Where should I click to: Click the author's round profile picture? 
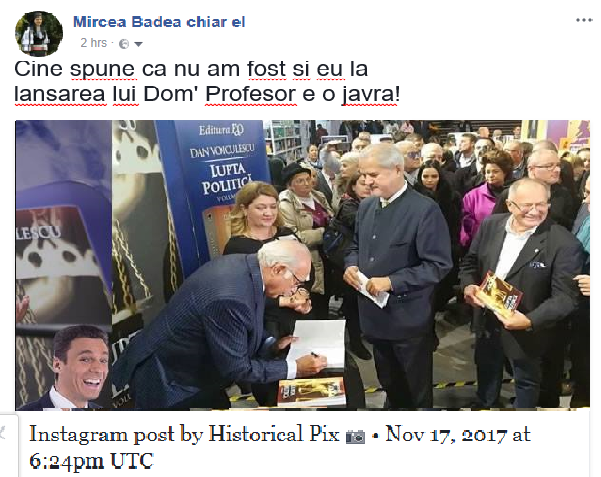tap(39, 34)
